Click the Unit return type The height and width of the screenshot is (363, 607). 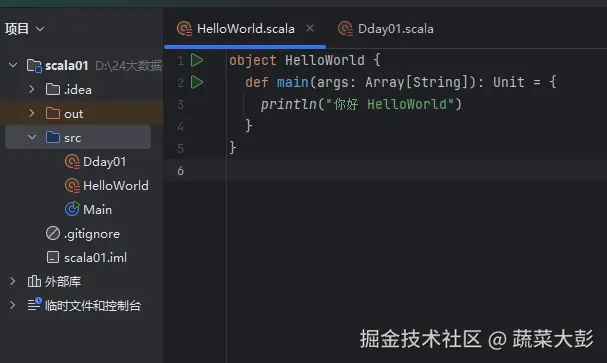tap(509, 82)
